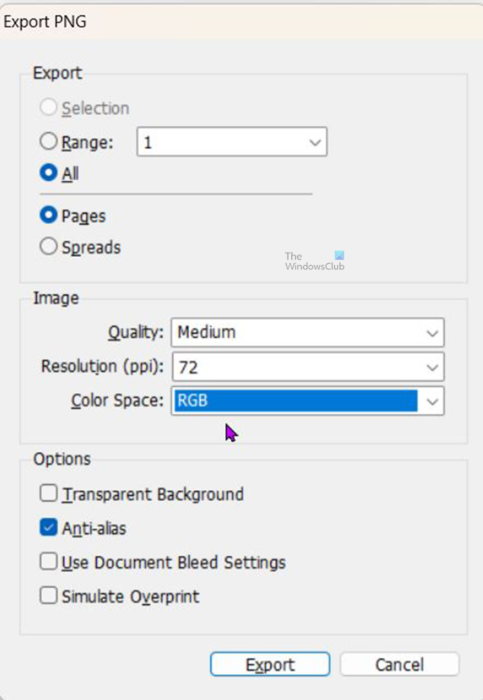
Task: Switch export to Spreads
Action: [48, 246]
